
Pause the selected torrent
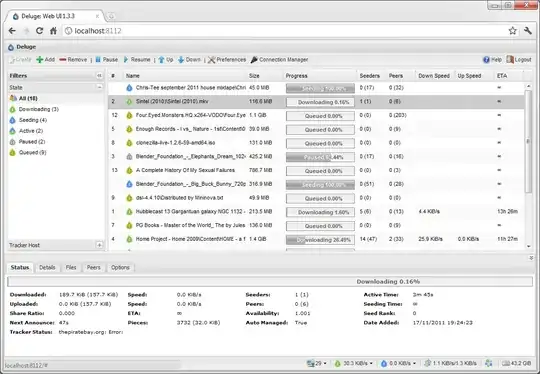pos(107,60)
